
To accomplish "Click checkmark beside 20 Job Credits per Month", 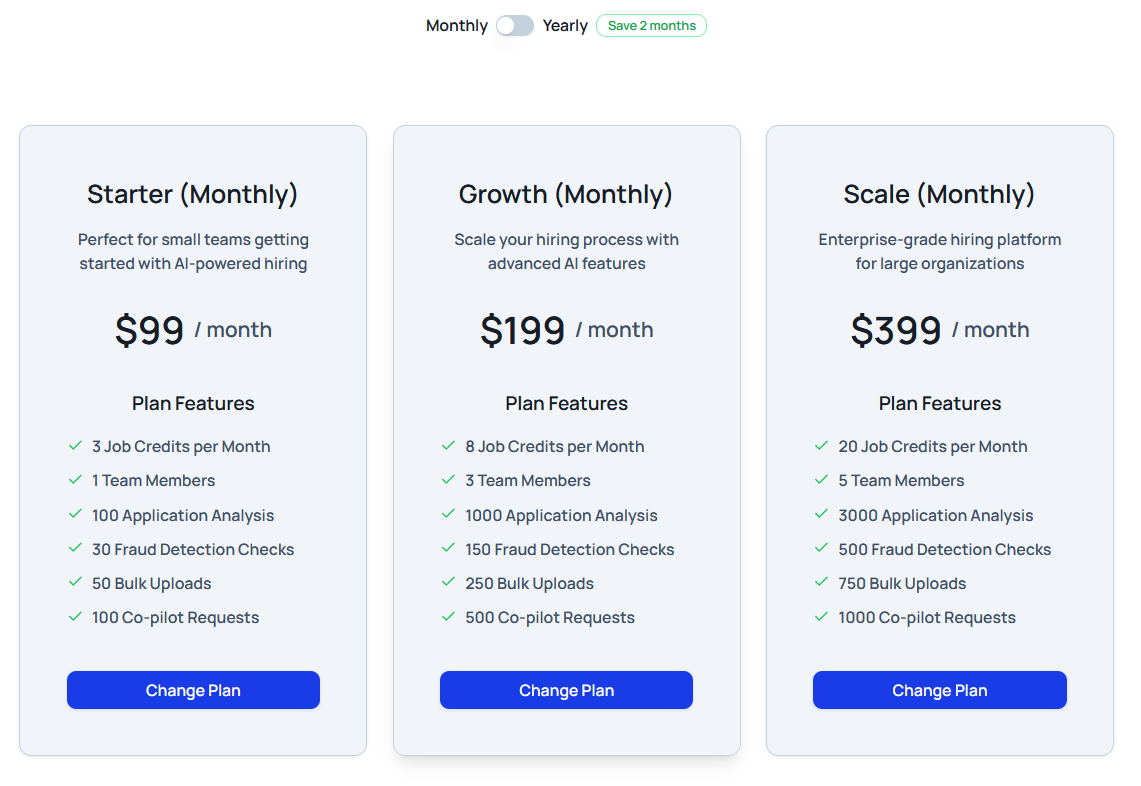I will [821, 446].
